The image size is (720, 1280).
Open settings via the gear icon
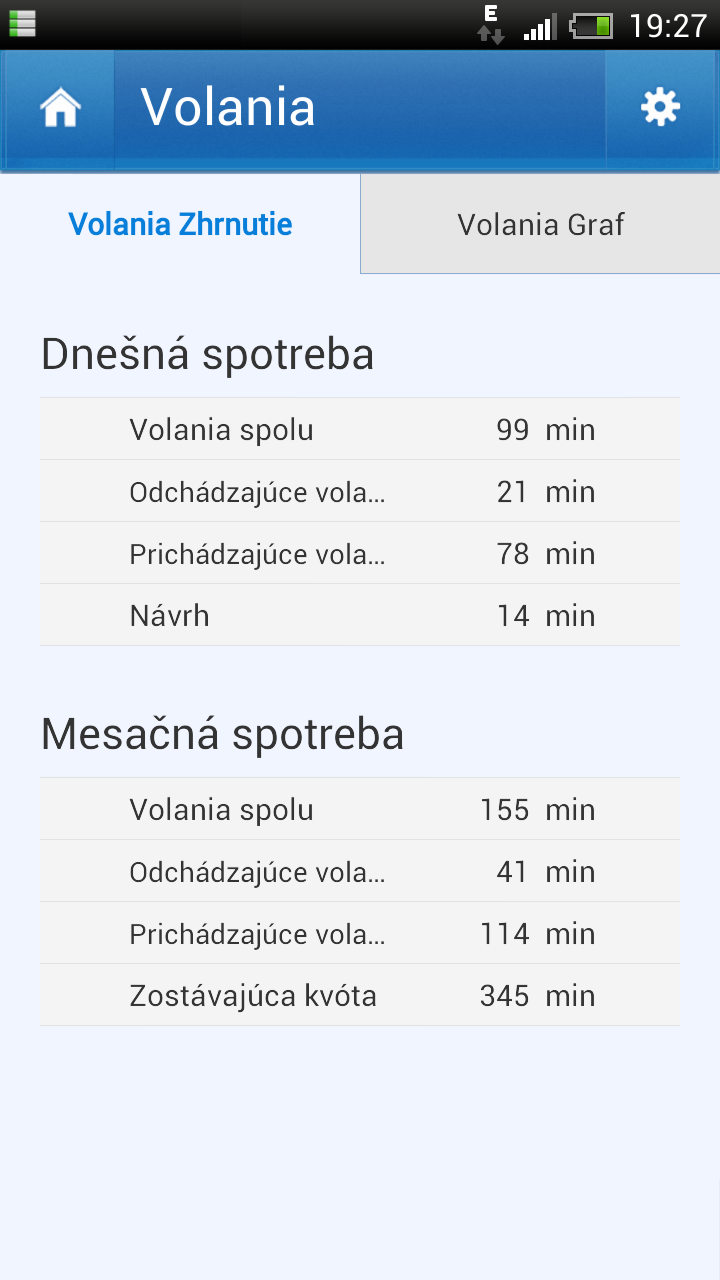tap(660, 107)
